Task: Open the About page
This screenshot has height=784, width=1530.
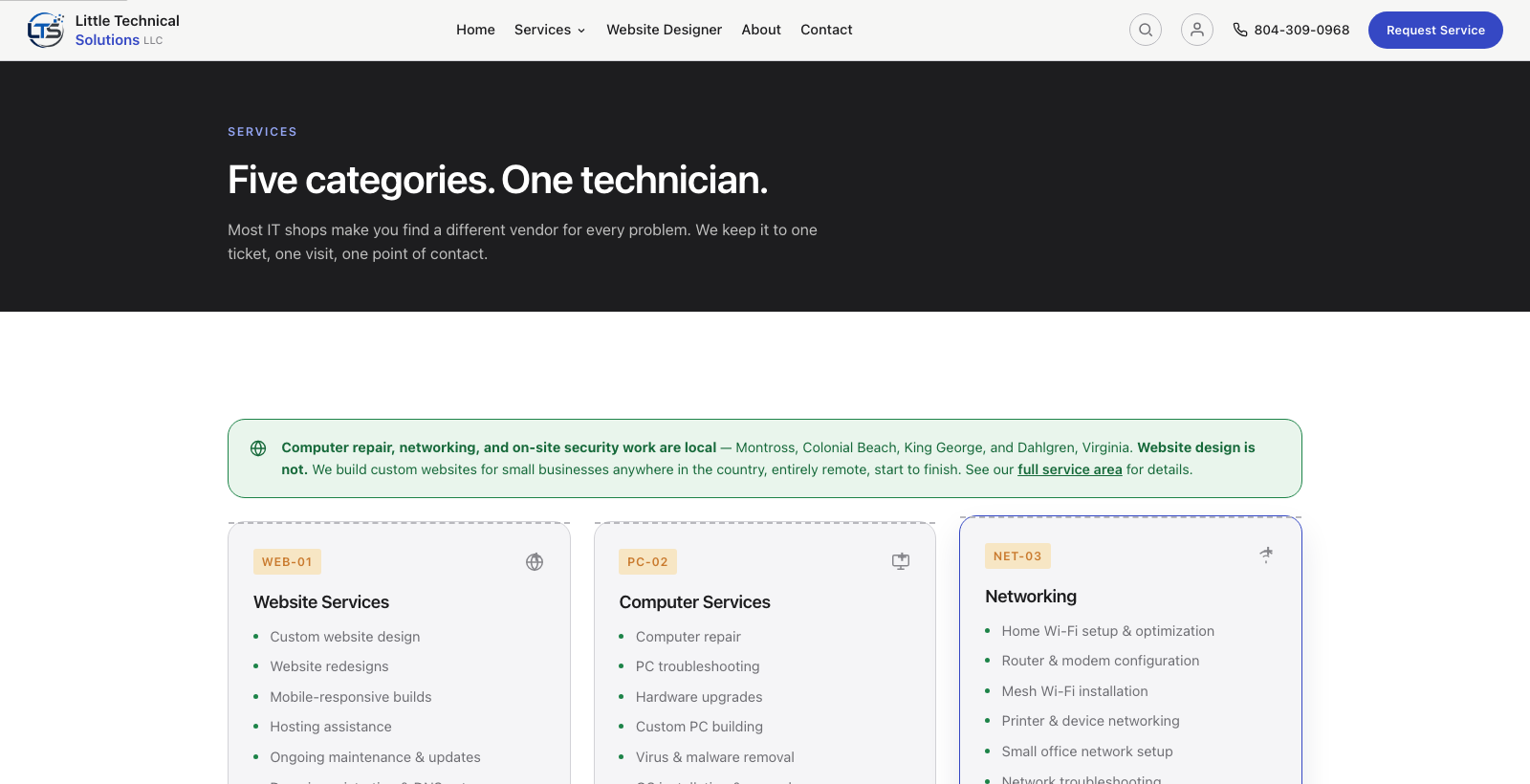Action: (x=761, y=30)
